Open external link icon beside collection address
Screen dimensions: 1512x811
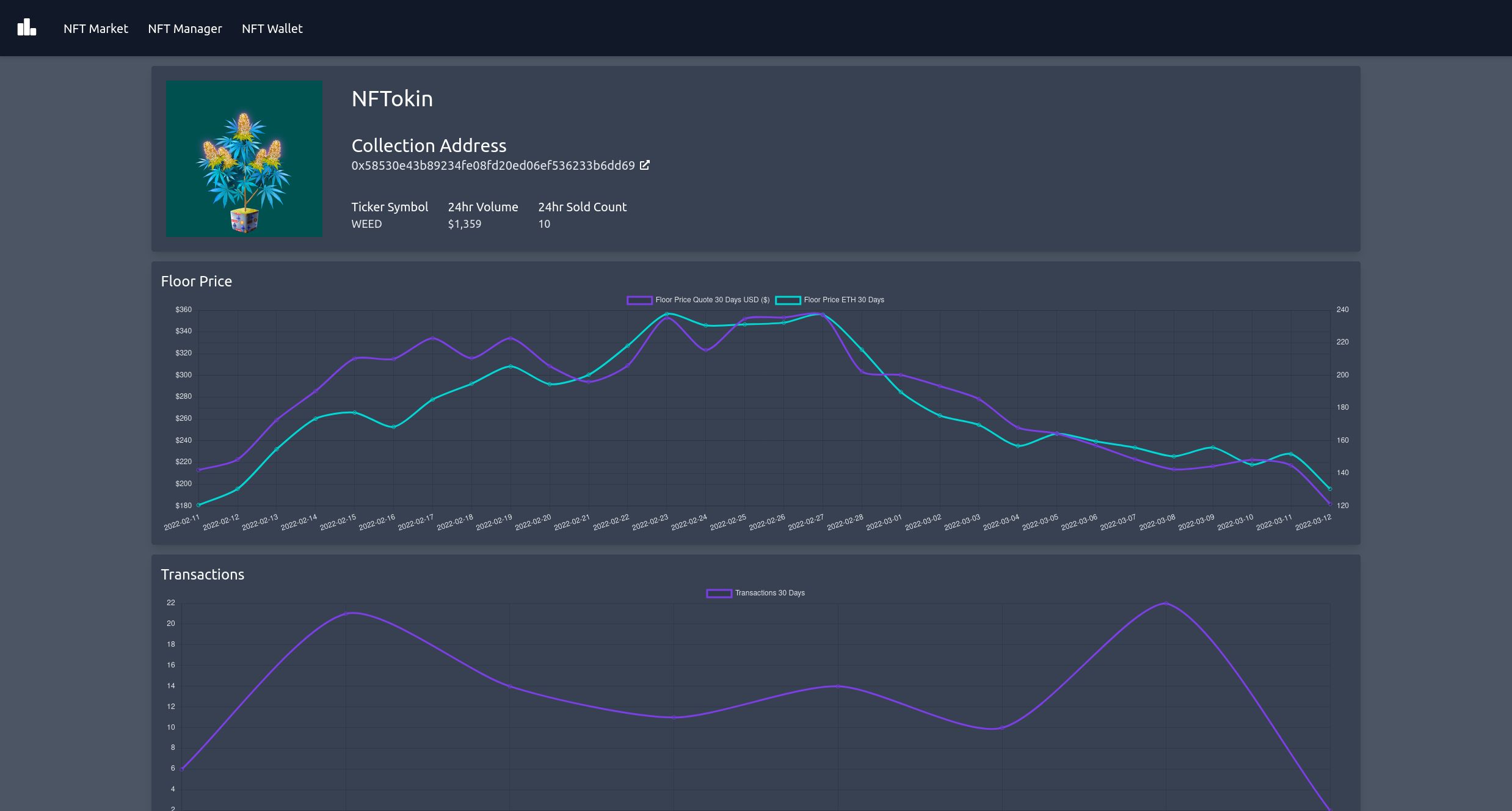pyautogui.click(x=644, y=165)
